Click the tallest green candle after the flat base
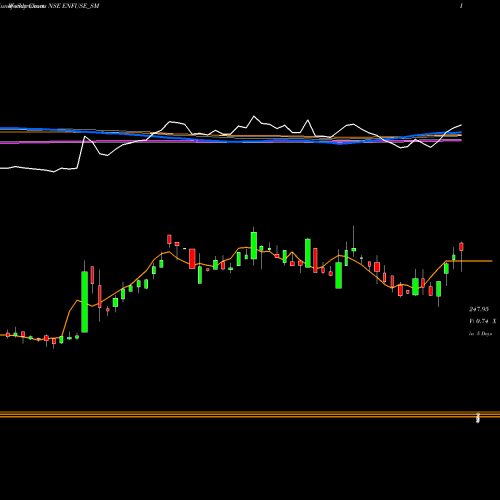Image resolution: width=500 pixels, height=500 pixels. coord(85,302)
